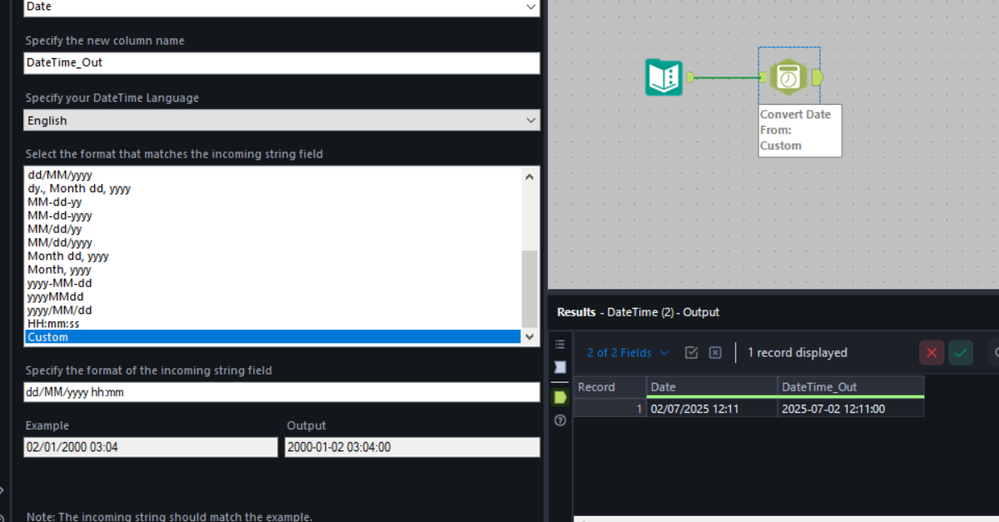Select the green output anchor results icon
The width and height of the screenshot is (999, 522).
(x=560, y=397)
